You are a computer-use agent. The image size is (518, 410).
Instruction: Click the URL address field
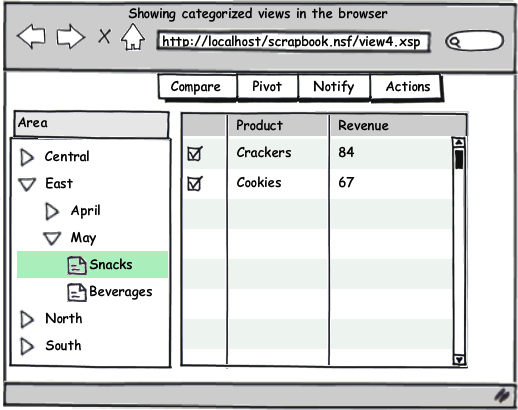tap(293, 41)
